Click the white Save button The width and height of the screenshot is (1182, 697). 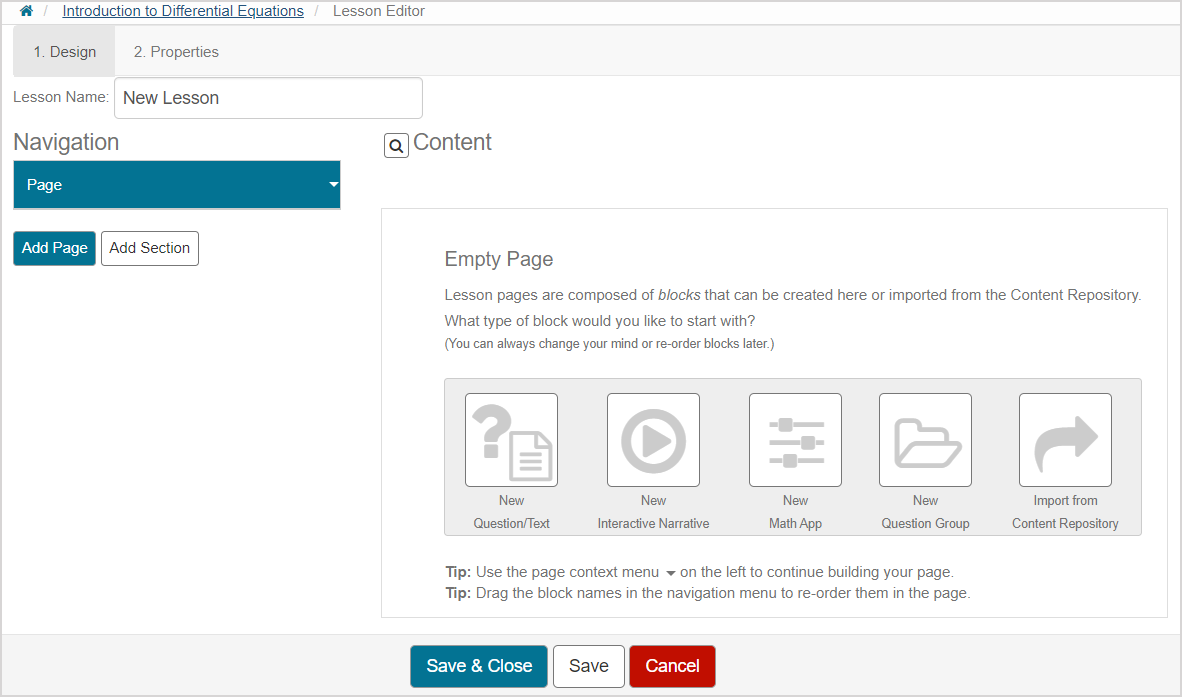pyautogui.click(x=588, y=666)
